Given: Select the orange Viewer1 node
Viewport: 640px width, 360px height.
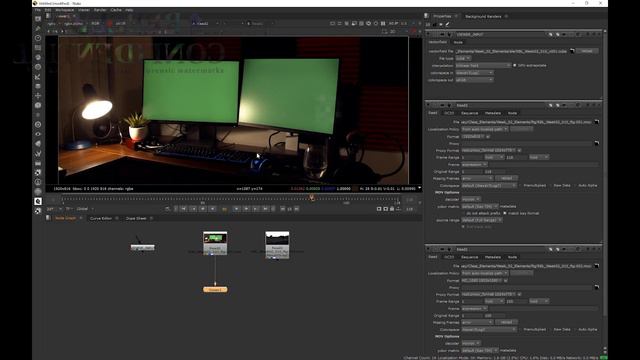Looking at the screenshot, I should point(215,289).
